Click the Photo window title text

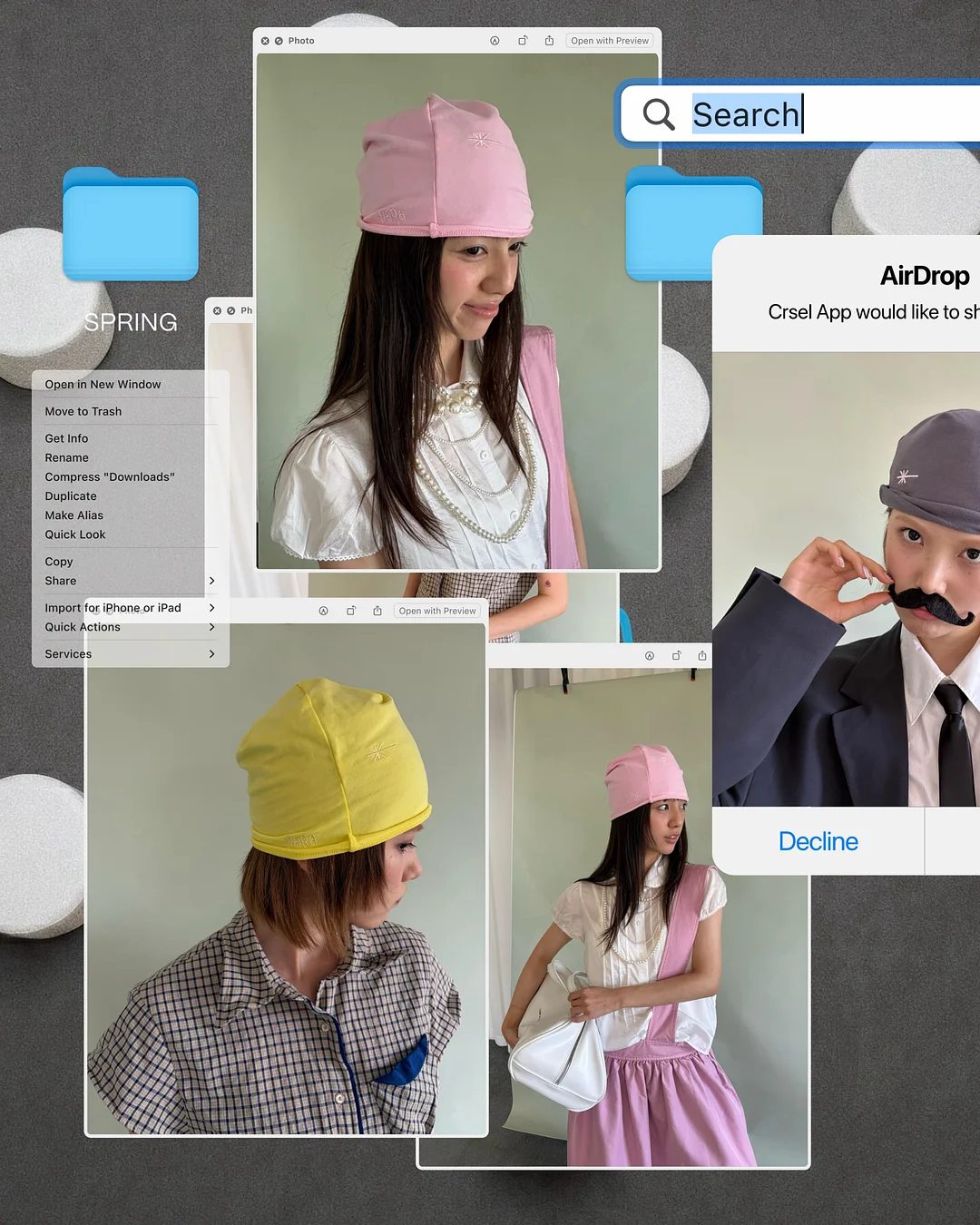301,41
